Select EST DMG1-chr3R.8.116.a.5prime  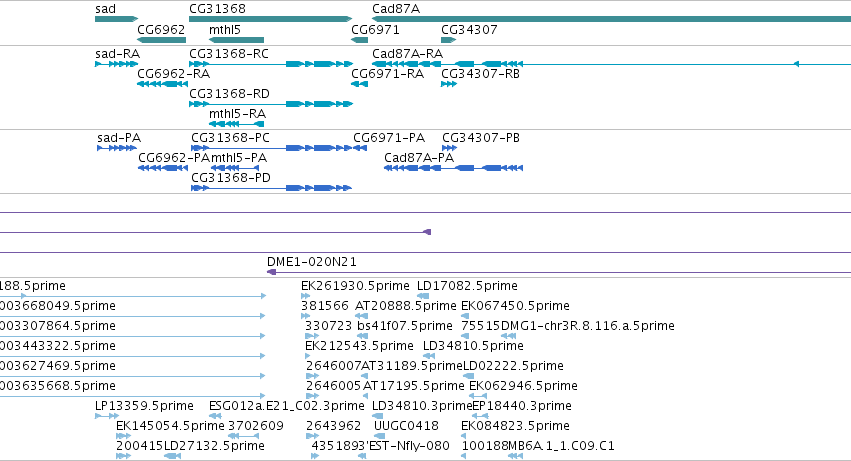pyautogui.click(x=588, y=326)
